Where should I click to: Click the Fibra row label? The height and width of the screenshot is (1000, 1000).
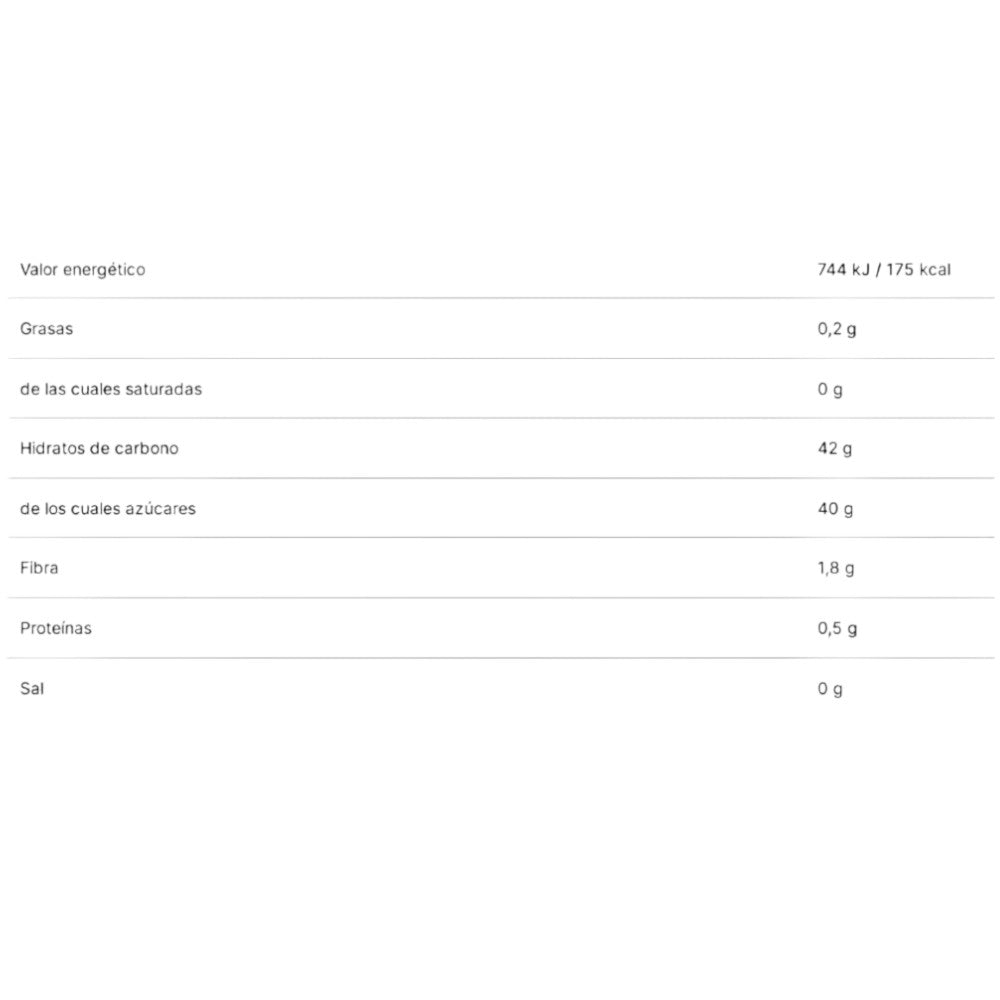39,568
